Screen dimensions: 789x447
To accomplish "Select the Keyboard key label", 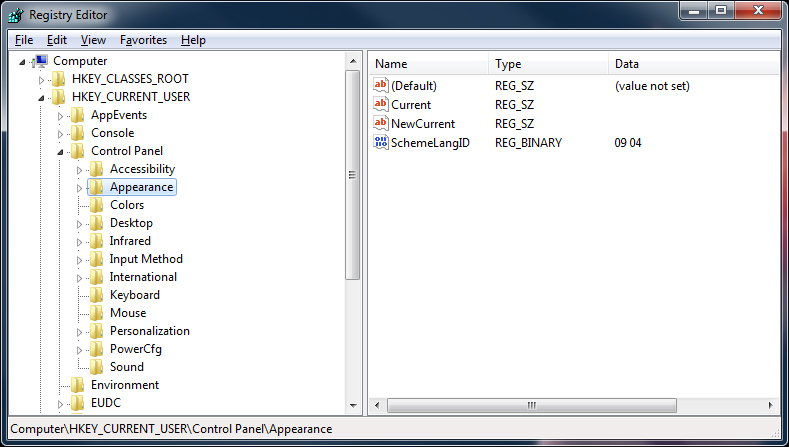I will tap(135, 295).
